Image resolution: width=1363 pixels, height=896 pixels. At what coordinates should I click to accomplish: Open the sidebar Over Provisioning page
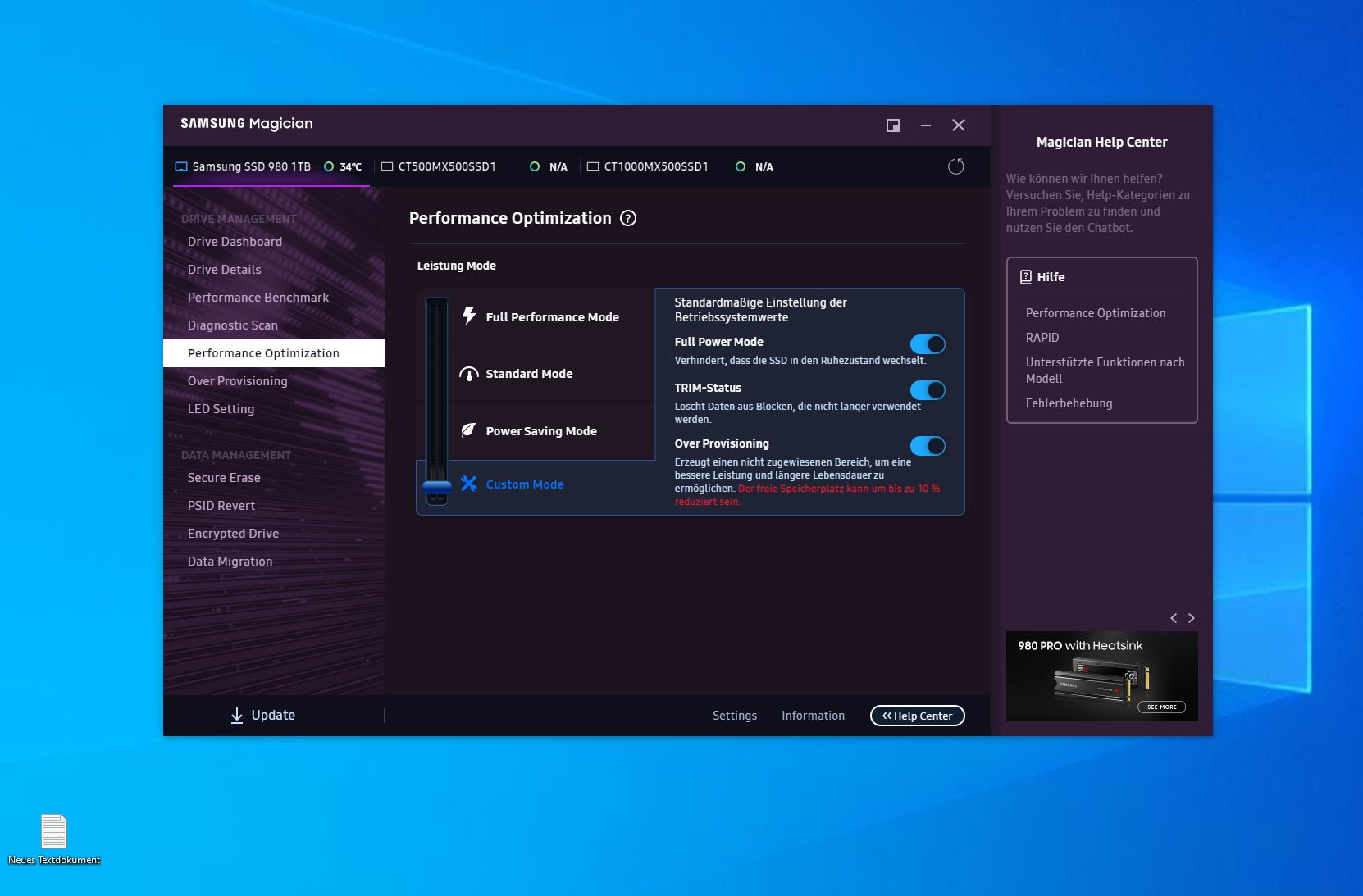click(x=238, y=381)
